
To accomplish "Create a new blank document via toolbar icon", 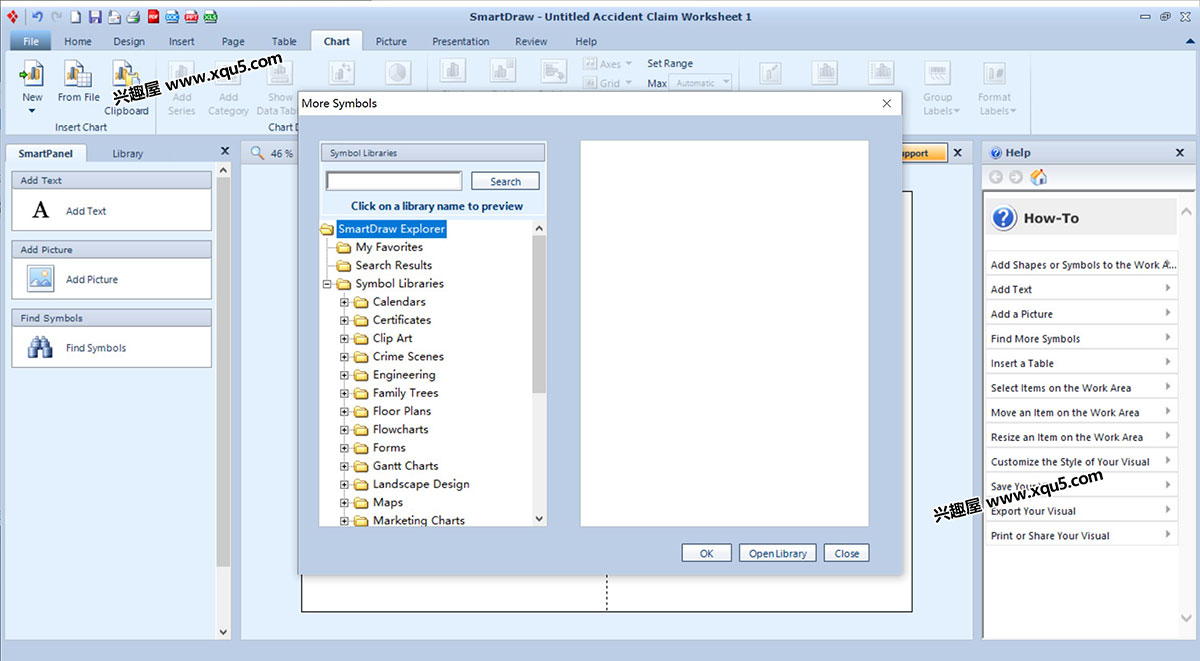I will coord(75,17).
